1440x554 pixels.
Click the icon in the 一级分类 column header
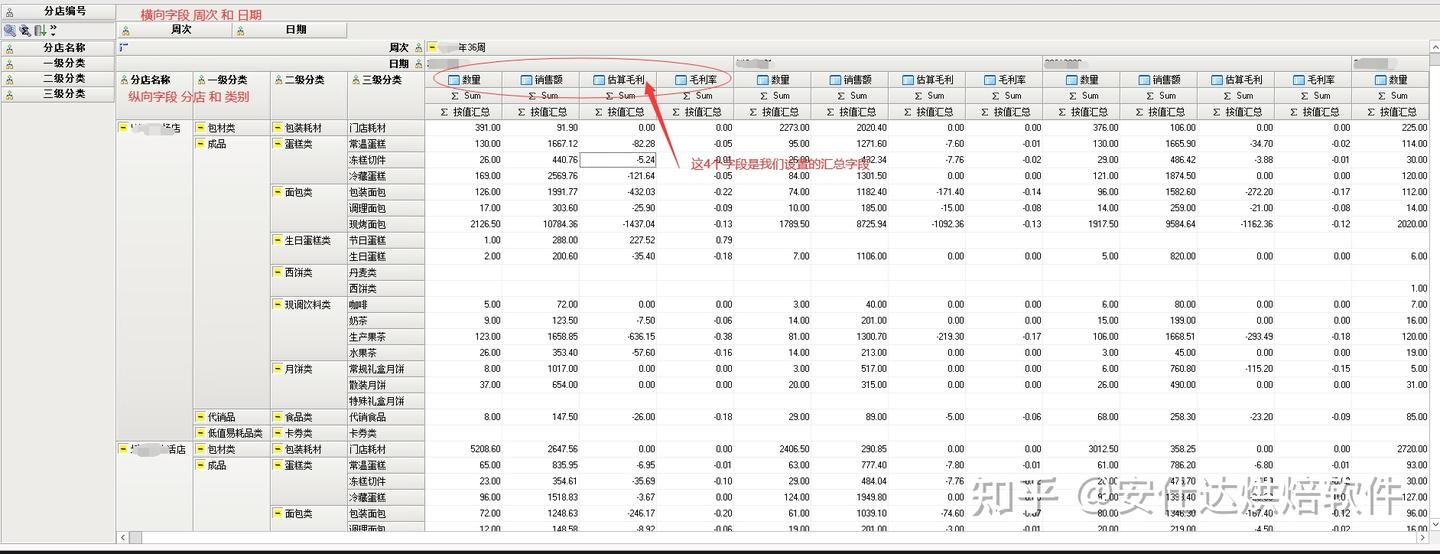coord(201,80)
